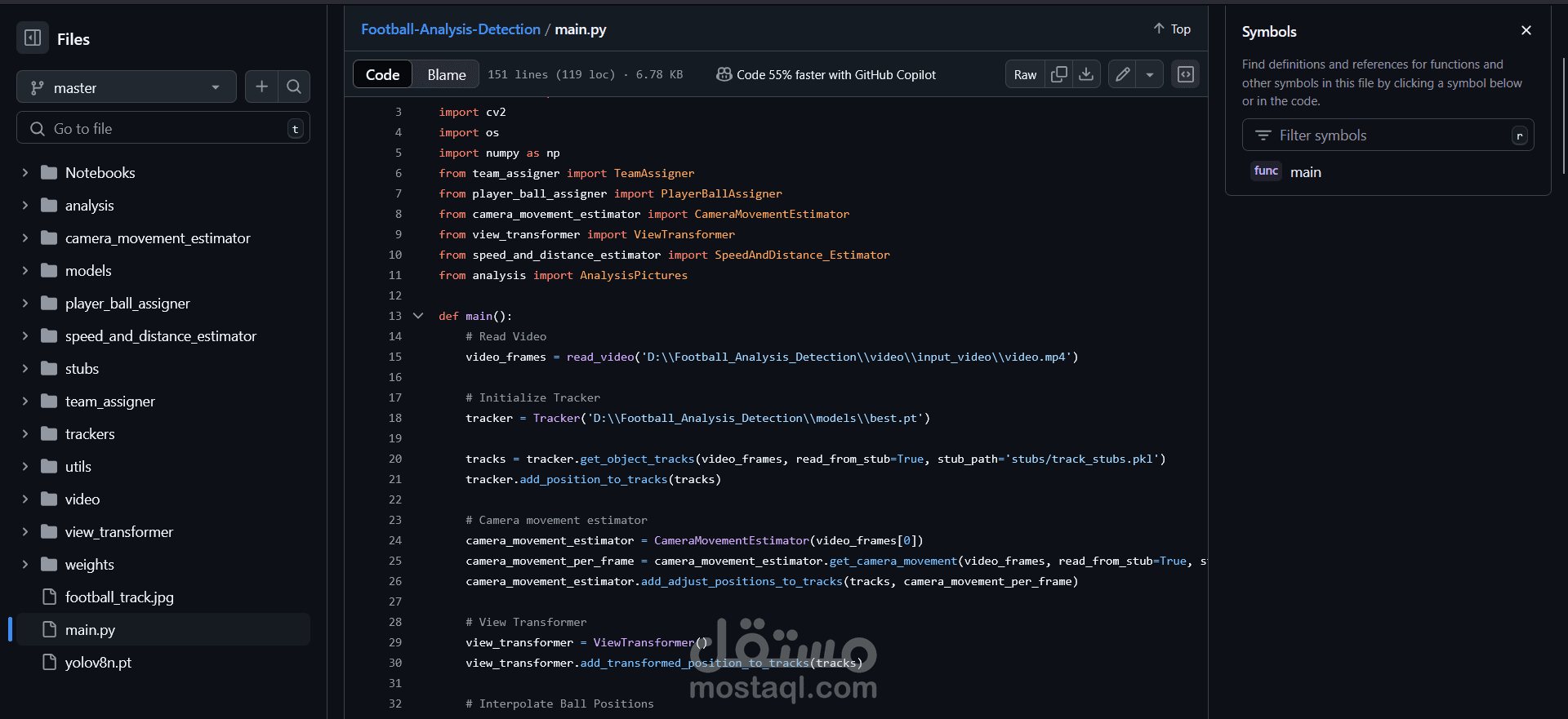Screen dimensions: 1568x719
Task: Click line number 20
Action: [395, 459]
